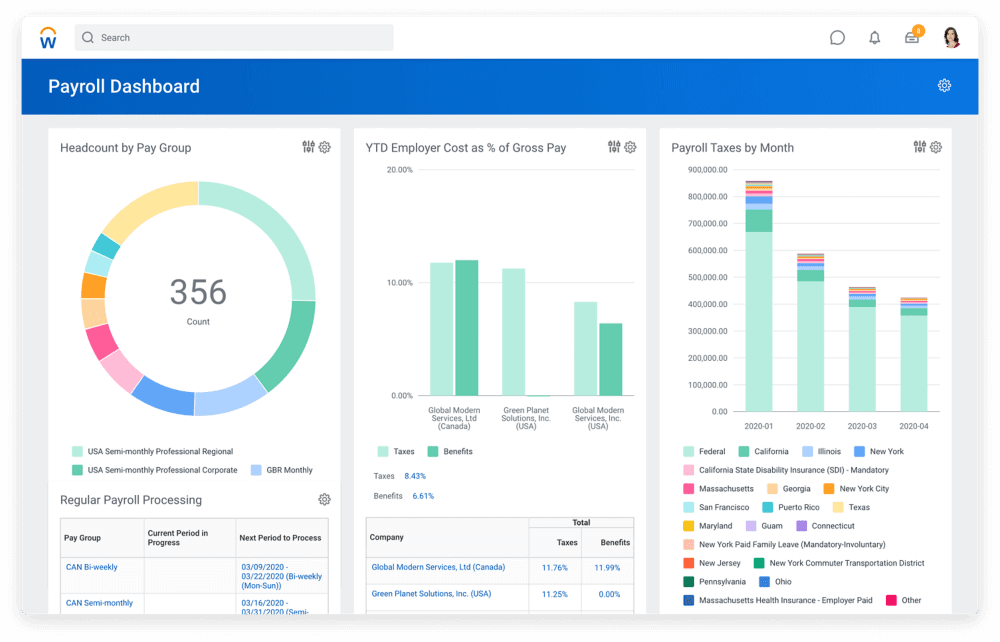1000x642 pixels.
Task: Open gear settings for Regular Payroll Processing
Action: click(x=325, y=499)
